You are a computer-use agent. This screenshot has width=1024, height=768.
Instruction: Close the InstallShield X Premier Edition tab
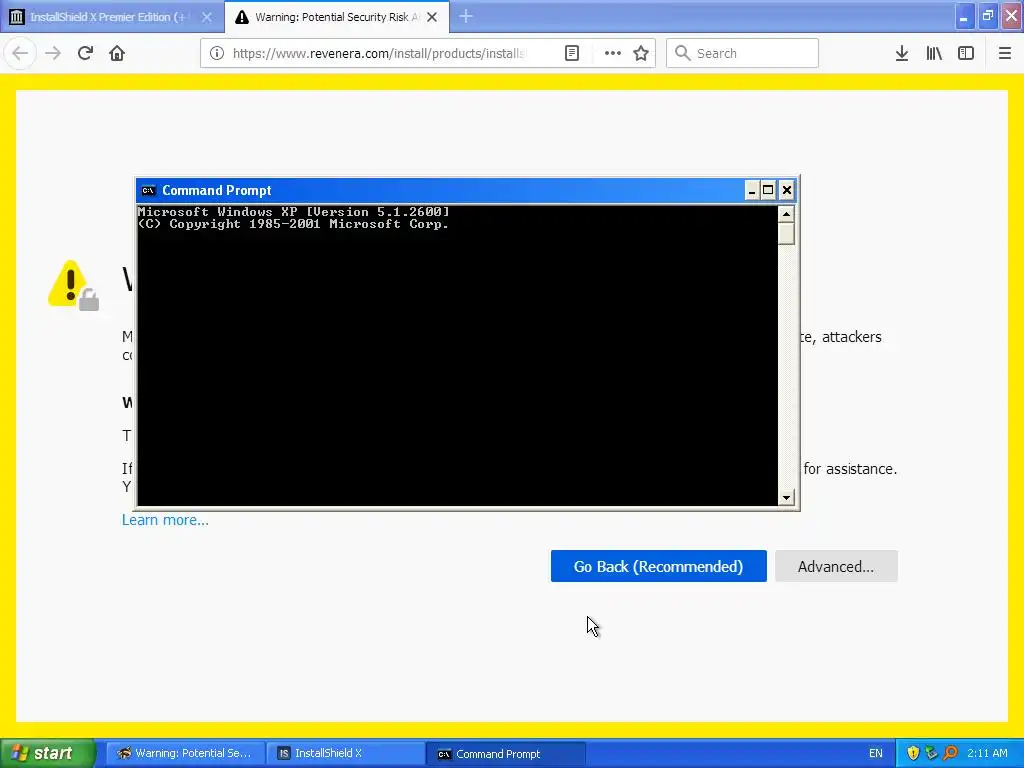[x=206, y=17]
